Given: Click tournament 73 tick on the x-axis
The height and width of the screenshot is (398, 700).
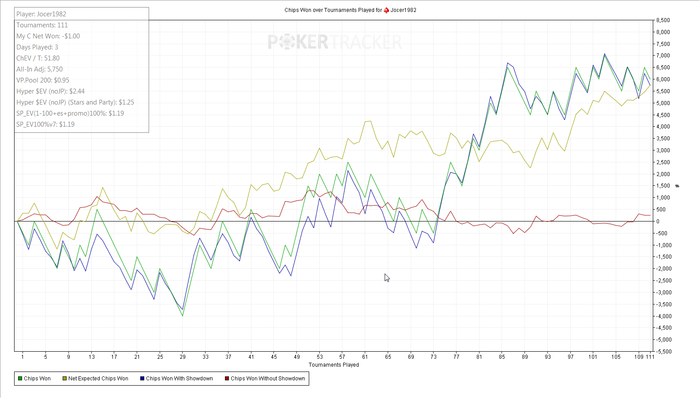Looking at the screenshot, I should 433,357.
